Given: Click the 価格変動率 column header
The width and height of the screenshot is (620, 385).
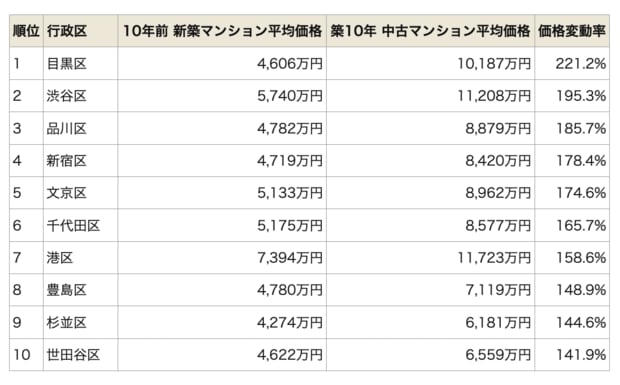Looking at the screenshot, I should [x=572, y=31].
